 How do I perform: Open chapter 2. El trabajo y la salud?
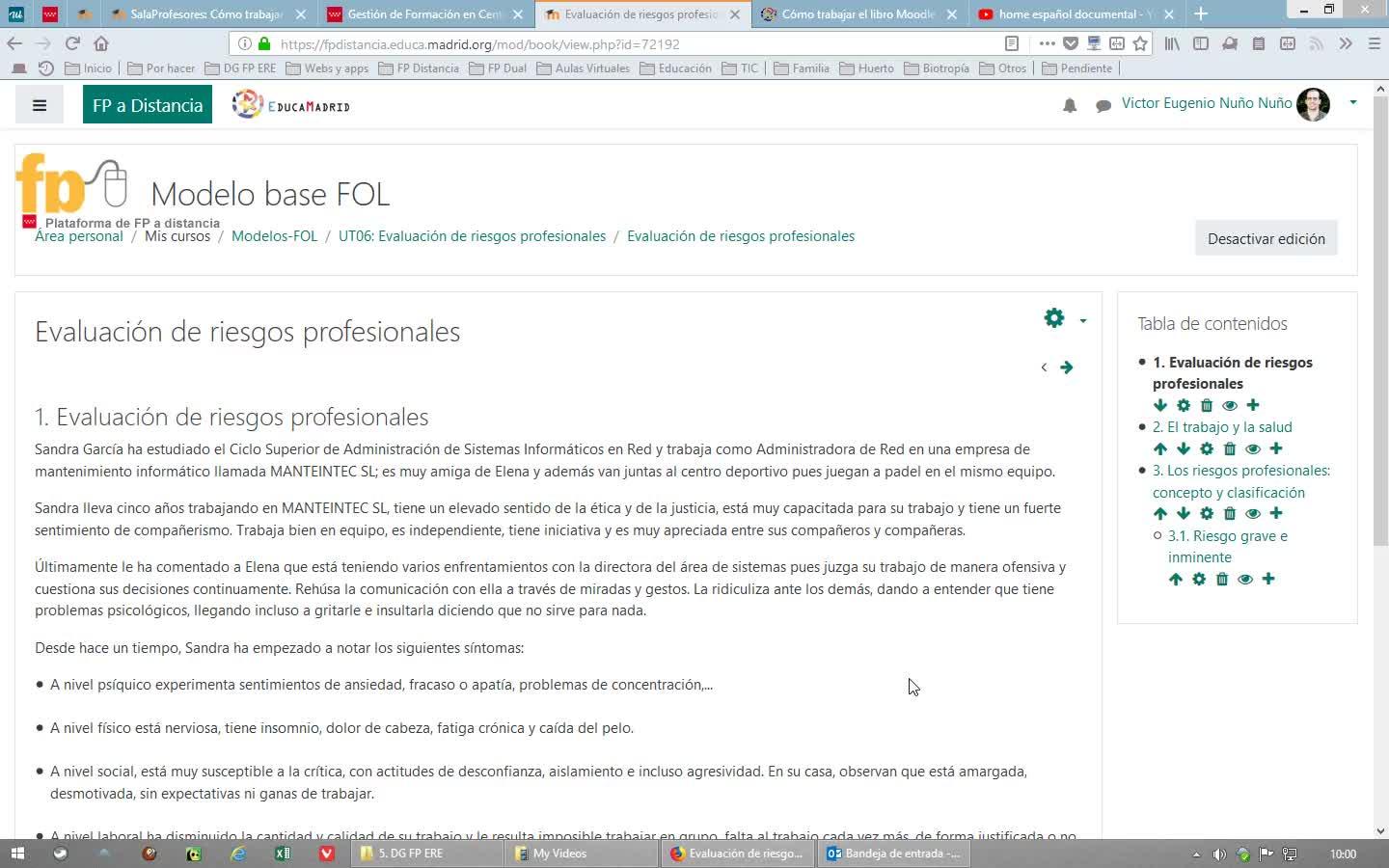pyautogui.click(x=1222, y=427)
